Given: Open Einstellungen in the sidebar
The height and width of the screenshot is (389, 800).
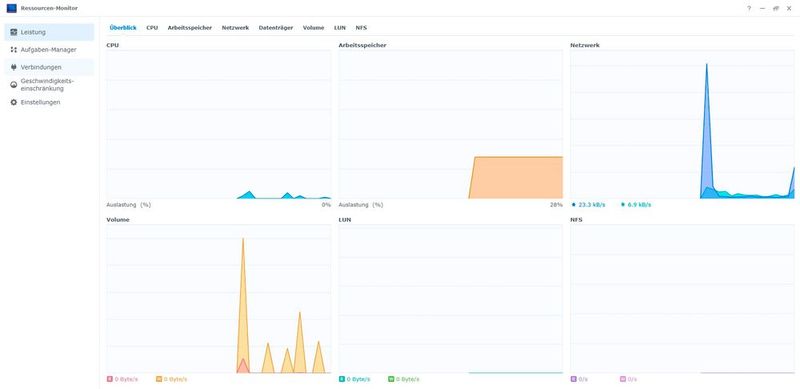Looking at the screenshot, I should (49, 102).
